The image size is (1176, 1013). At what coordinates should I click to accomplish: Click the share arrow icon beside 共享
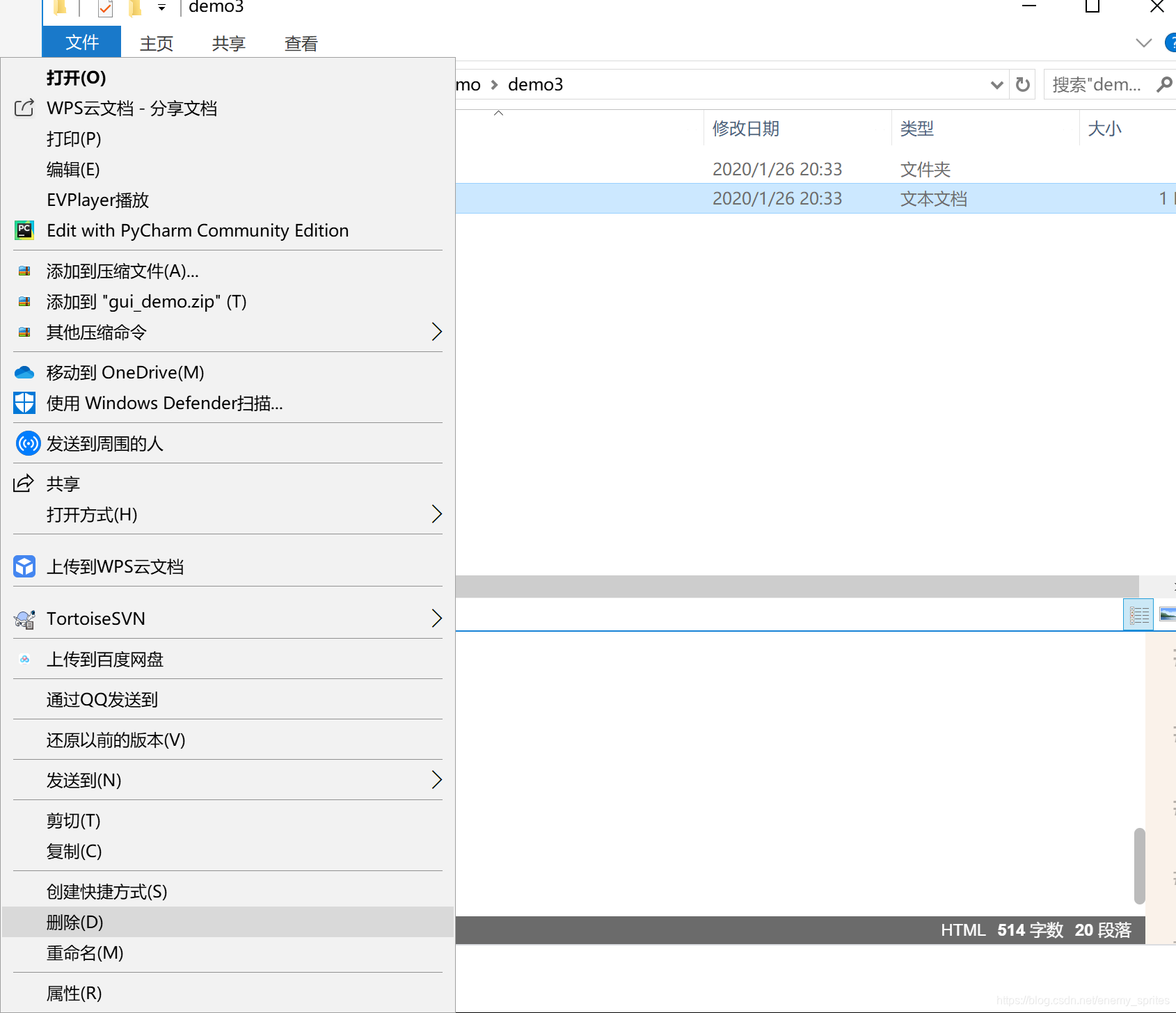(24, 483)
